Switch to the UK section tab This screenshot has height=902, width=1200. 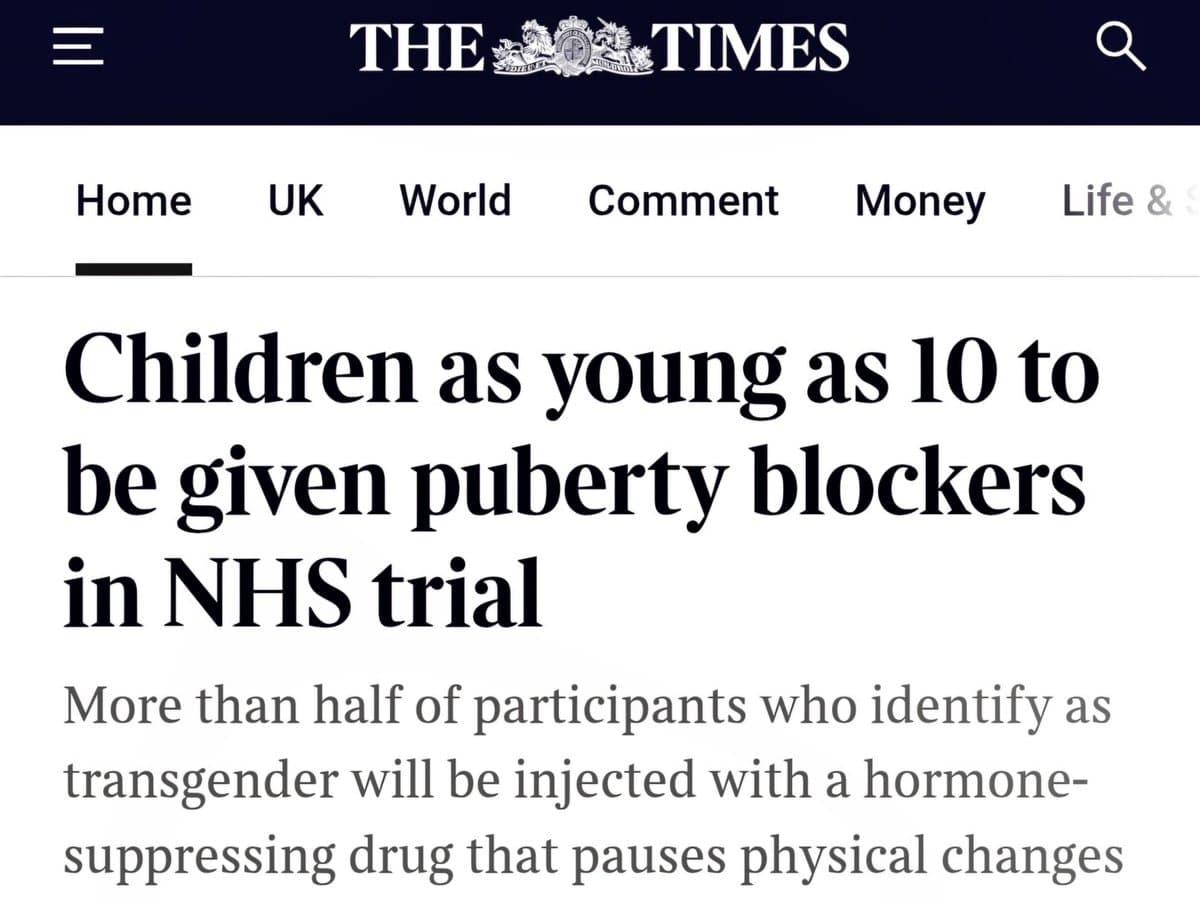click(x=294, y=201)
